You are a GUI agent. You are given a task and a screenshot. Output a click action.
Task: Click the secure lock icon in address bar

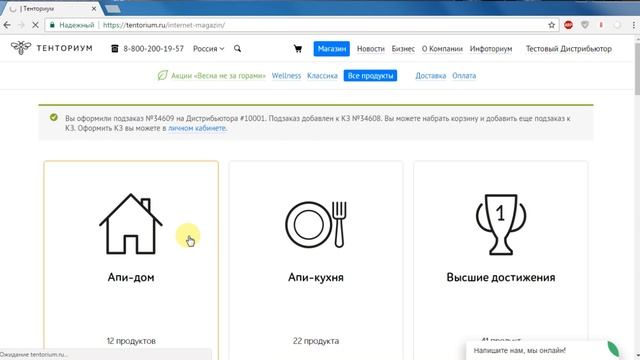point(52,25)
